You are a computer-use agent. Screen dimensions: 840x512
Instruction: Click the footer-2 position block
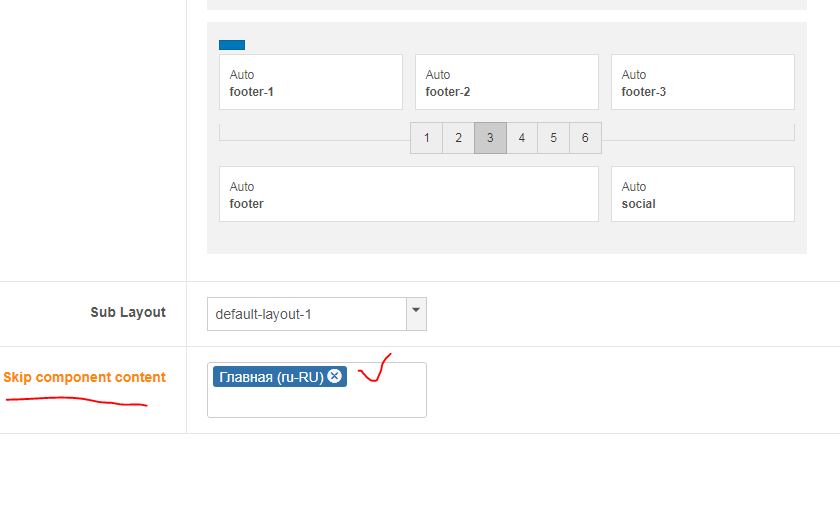coord(507,82)
